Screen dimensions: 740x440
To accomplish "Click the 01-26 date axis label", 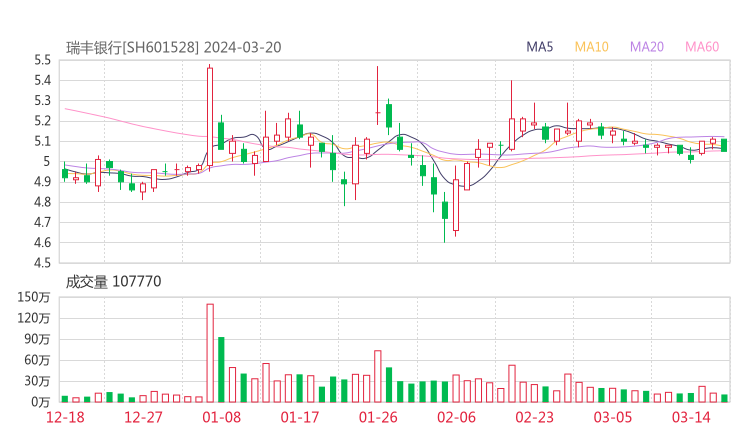I will [x=378, y=416].
